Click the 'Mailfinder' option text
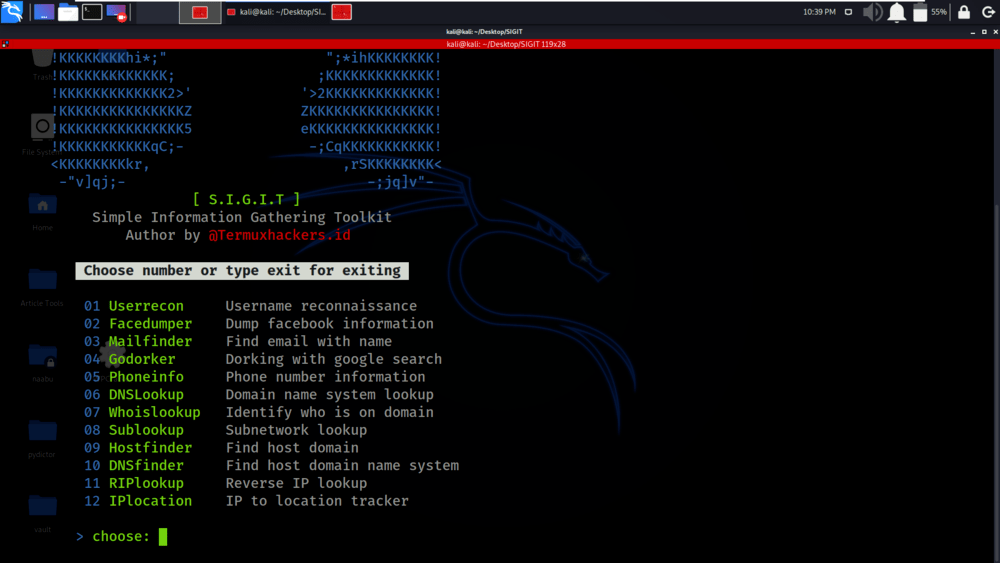1000x563 pixels. point(151,342)
